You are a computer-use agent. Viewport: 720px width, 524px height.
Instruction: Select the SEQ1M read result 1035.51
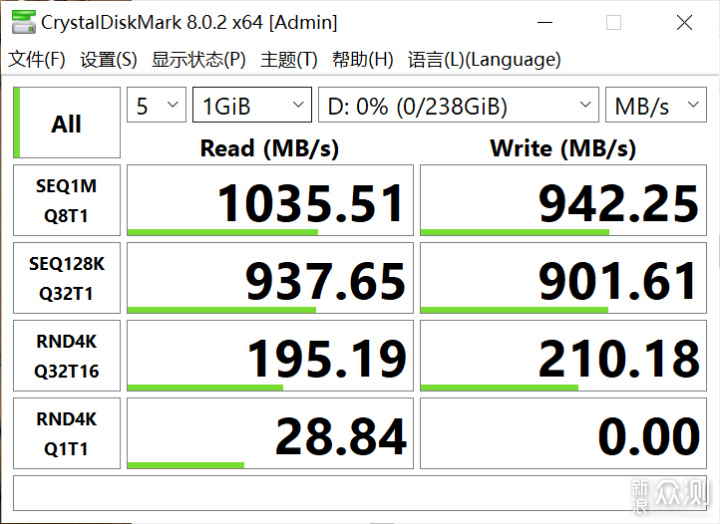270,200
